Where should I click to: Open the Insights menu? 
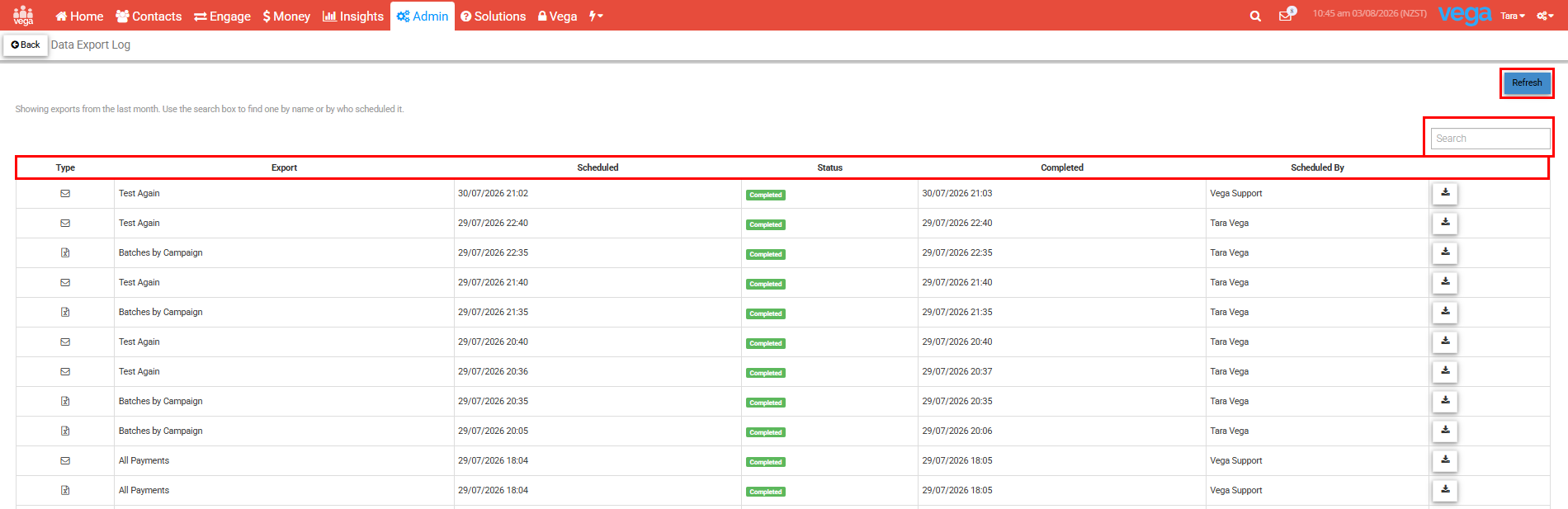point(352,16)
